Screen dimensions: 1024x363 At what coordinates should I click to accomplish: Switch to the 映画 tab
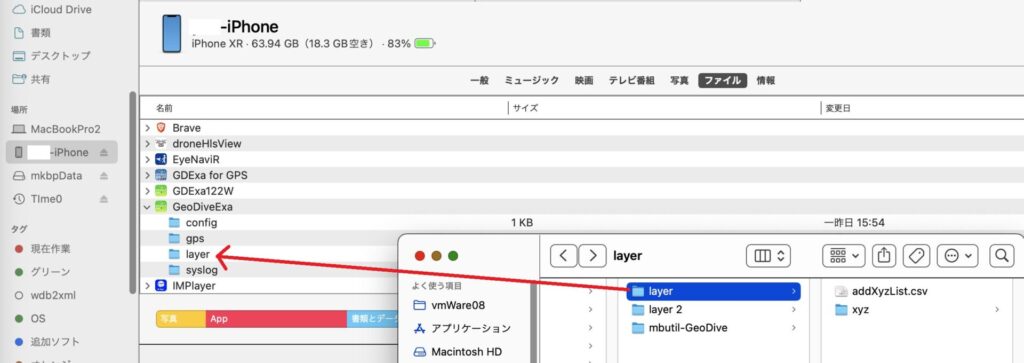tap(584, 80)
